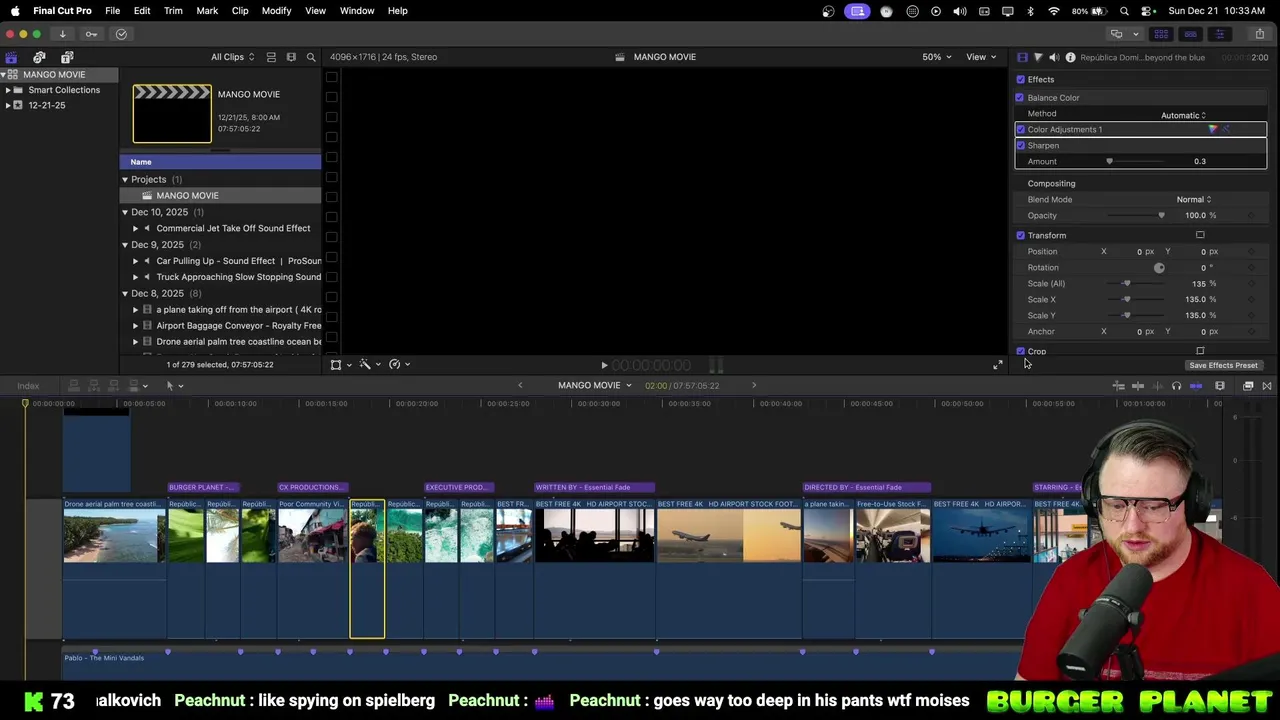
Task: Expand the 12-21-25 event
Action: (x=8, y=105)
